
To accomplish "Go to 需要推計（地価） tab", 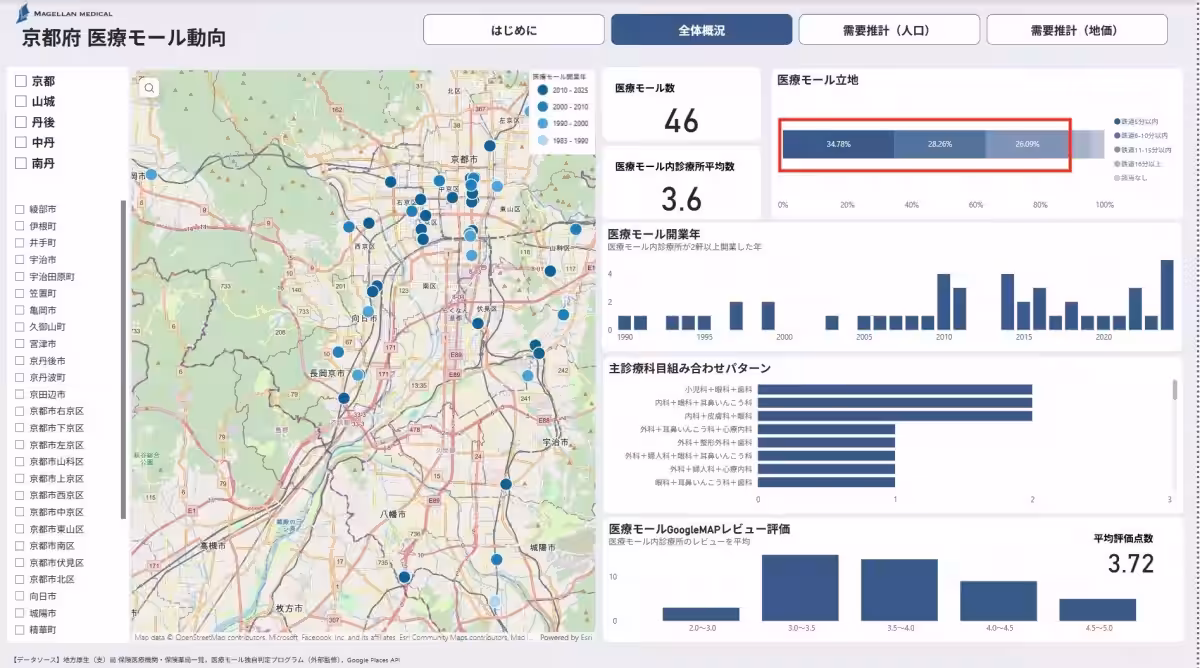I will click(1077, 30).
